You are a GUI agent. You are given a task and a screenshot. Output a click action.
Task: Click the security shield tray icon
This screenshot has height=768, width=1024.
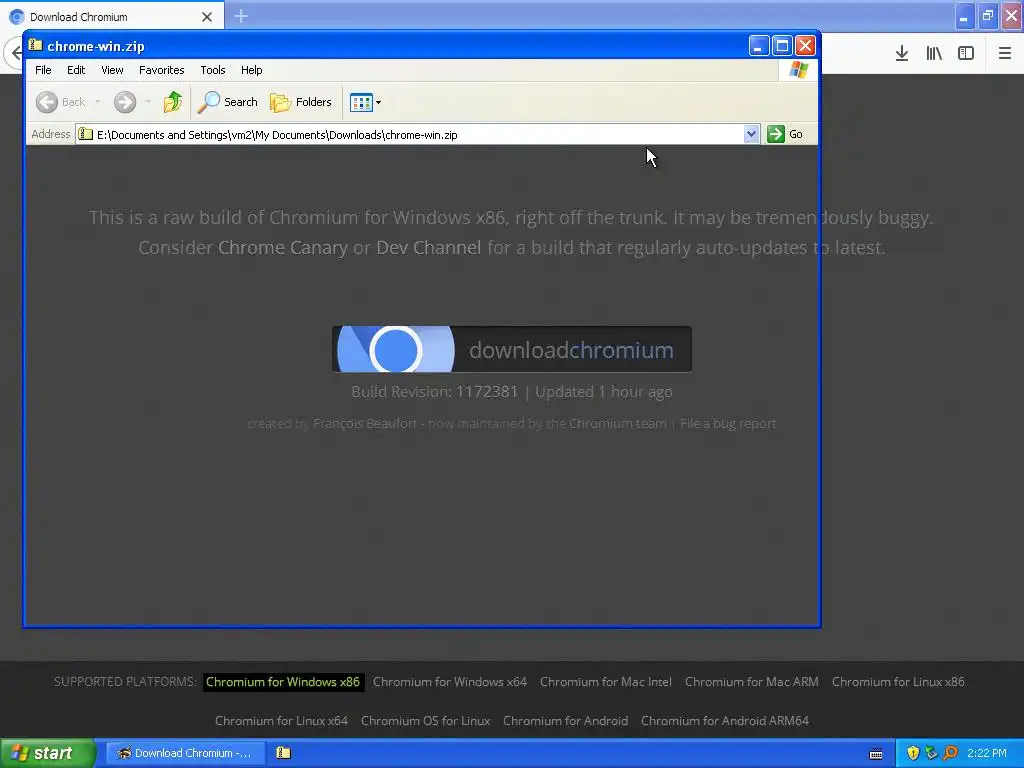[913, 753]
